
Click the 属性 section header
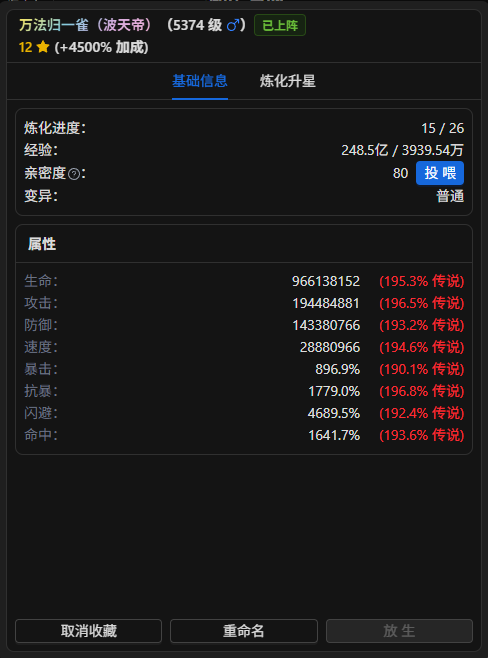tap(42, 244)
